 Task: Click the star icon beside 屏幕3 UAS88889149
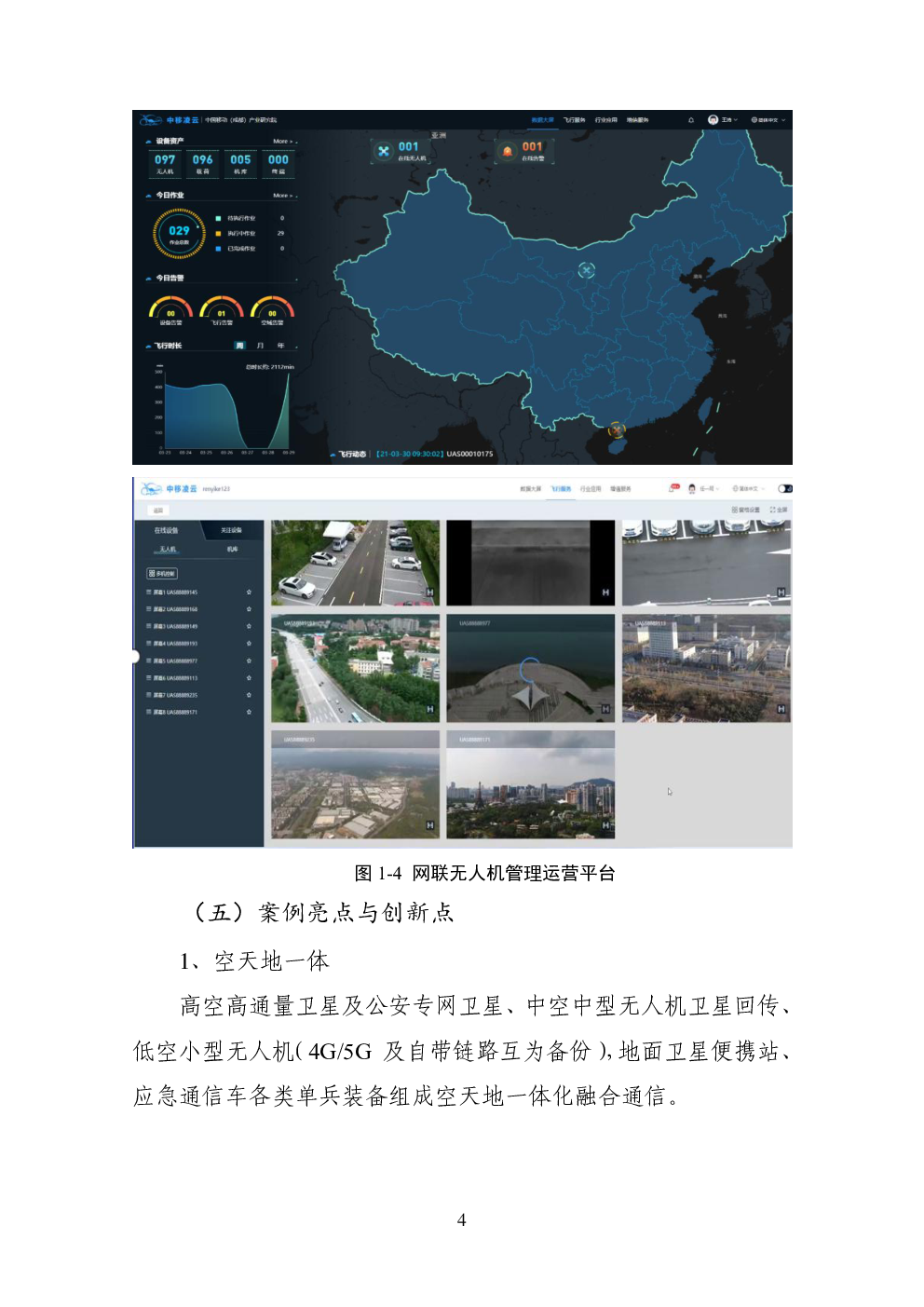click(x=249, y=626)
